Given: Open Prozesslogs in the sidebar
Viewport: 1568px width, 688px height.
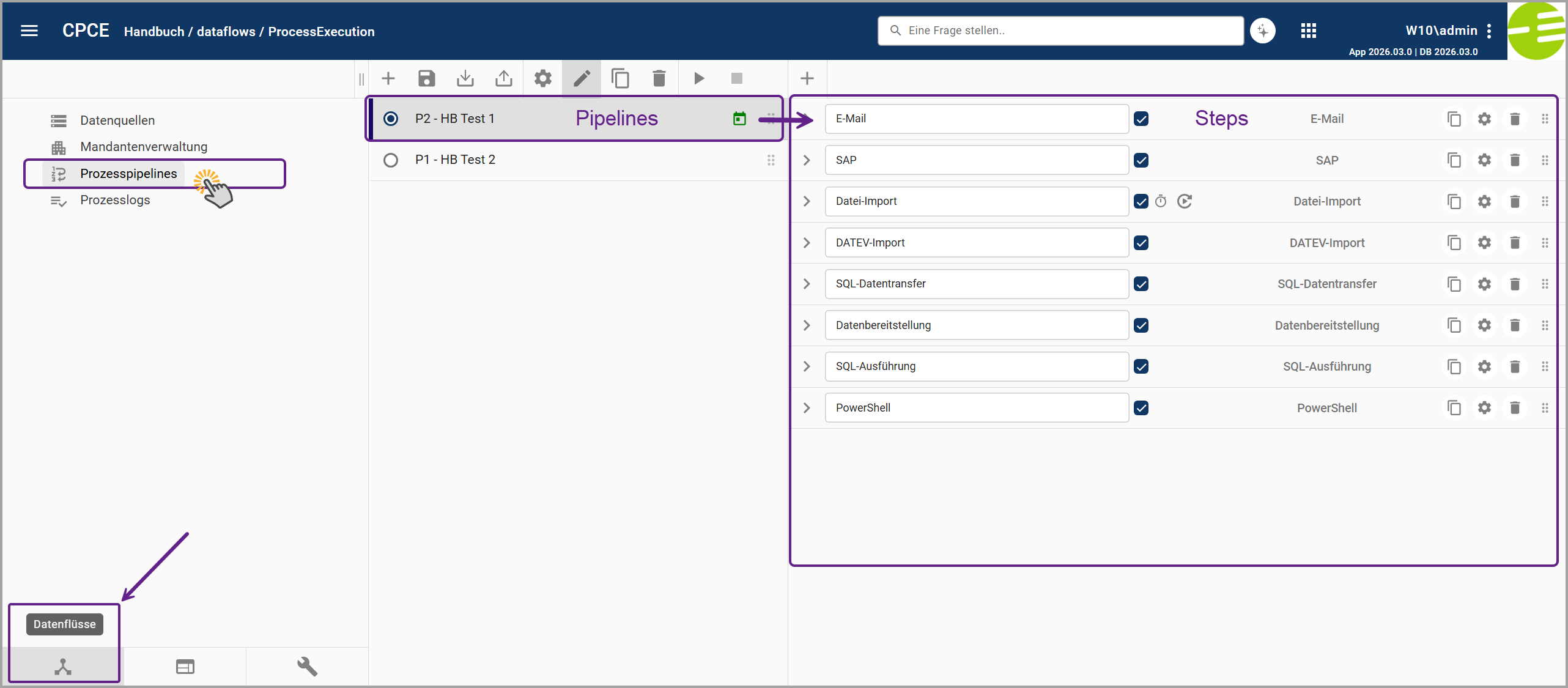Looking at the screenshot, I should tap(115, 200).
